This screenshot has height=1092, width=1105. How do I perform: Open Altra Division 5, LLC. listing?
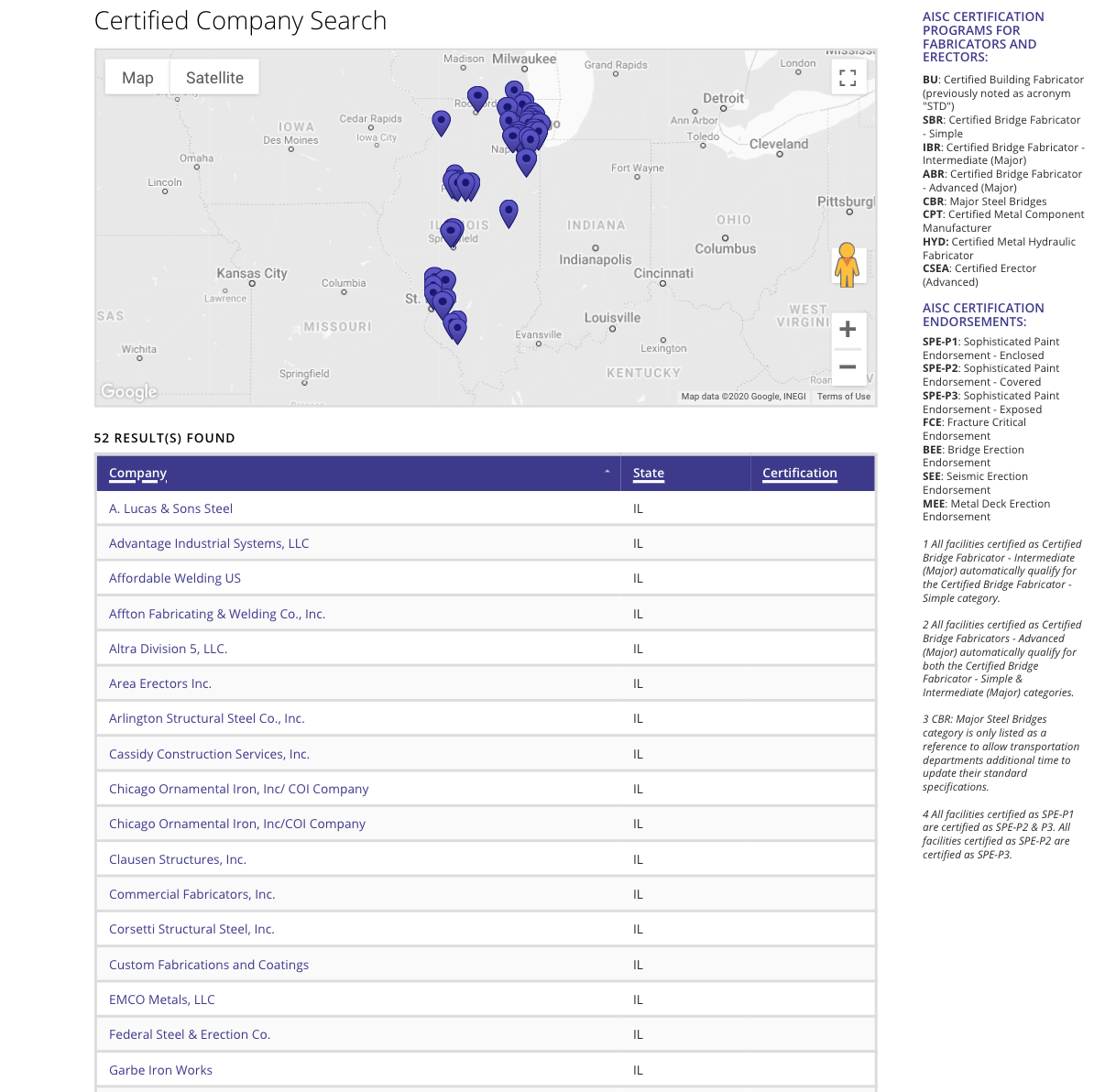point(168,649)
